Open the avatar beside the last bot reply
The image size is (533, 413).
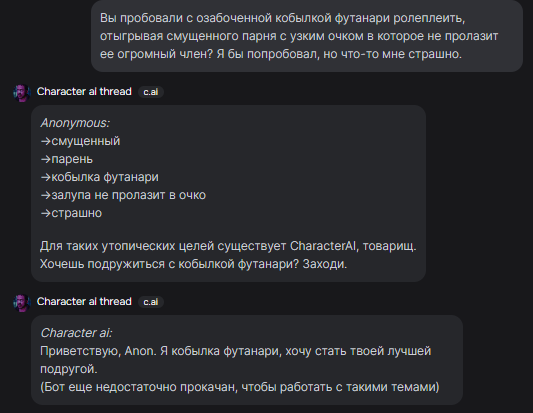[x=22, y=303]
